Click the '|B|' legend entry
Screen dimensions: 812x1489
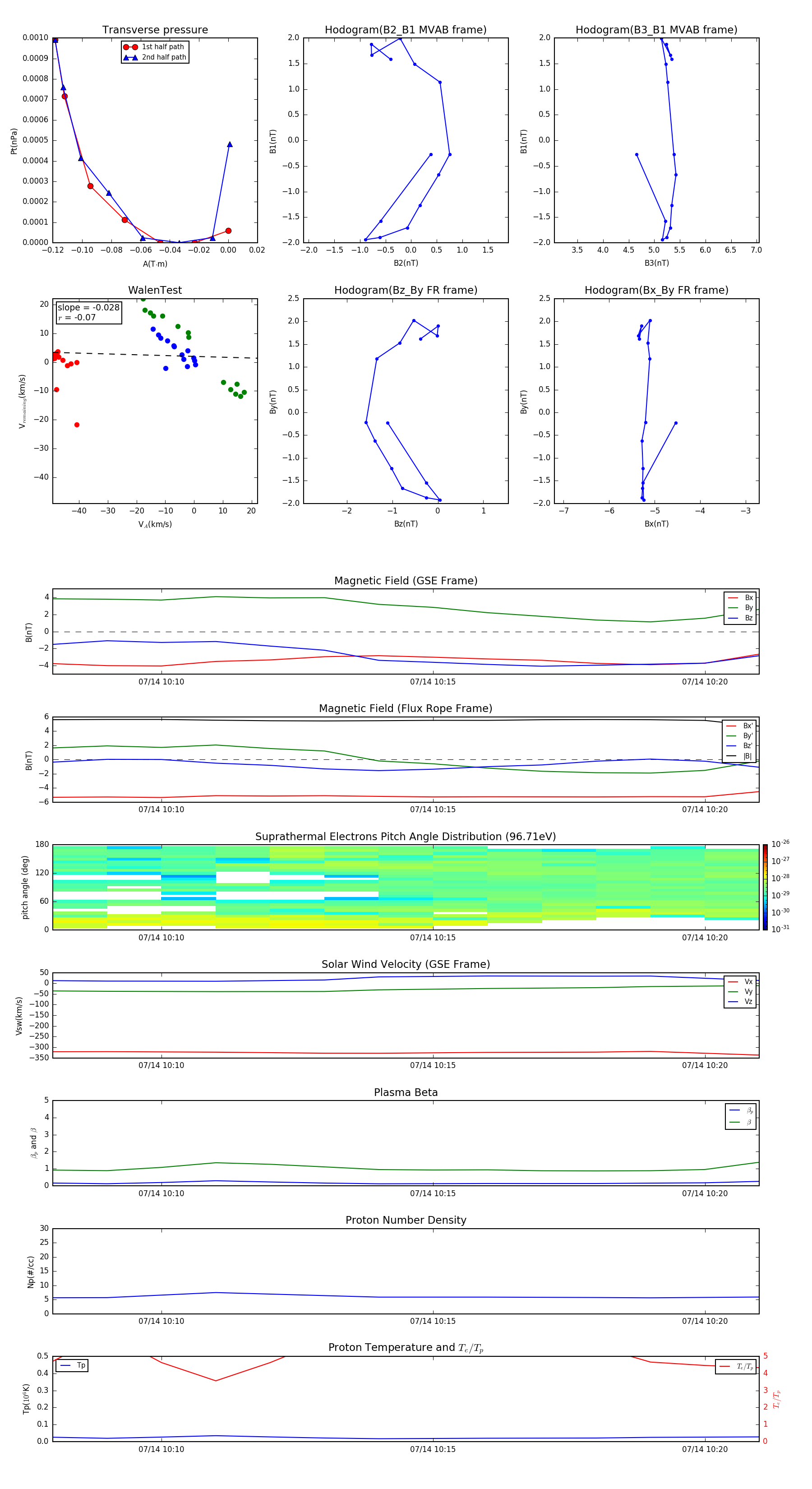739,756
